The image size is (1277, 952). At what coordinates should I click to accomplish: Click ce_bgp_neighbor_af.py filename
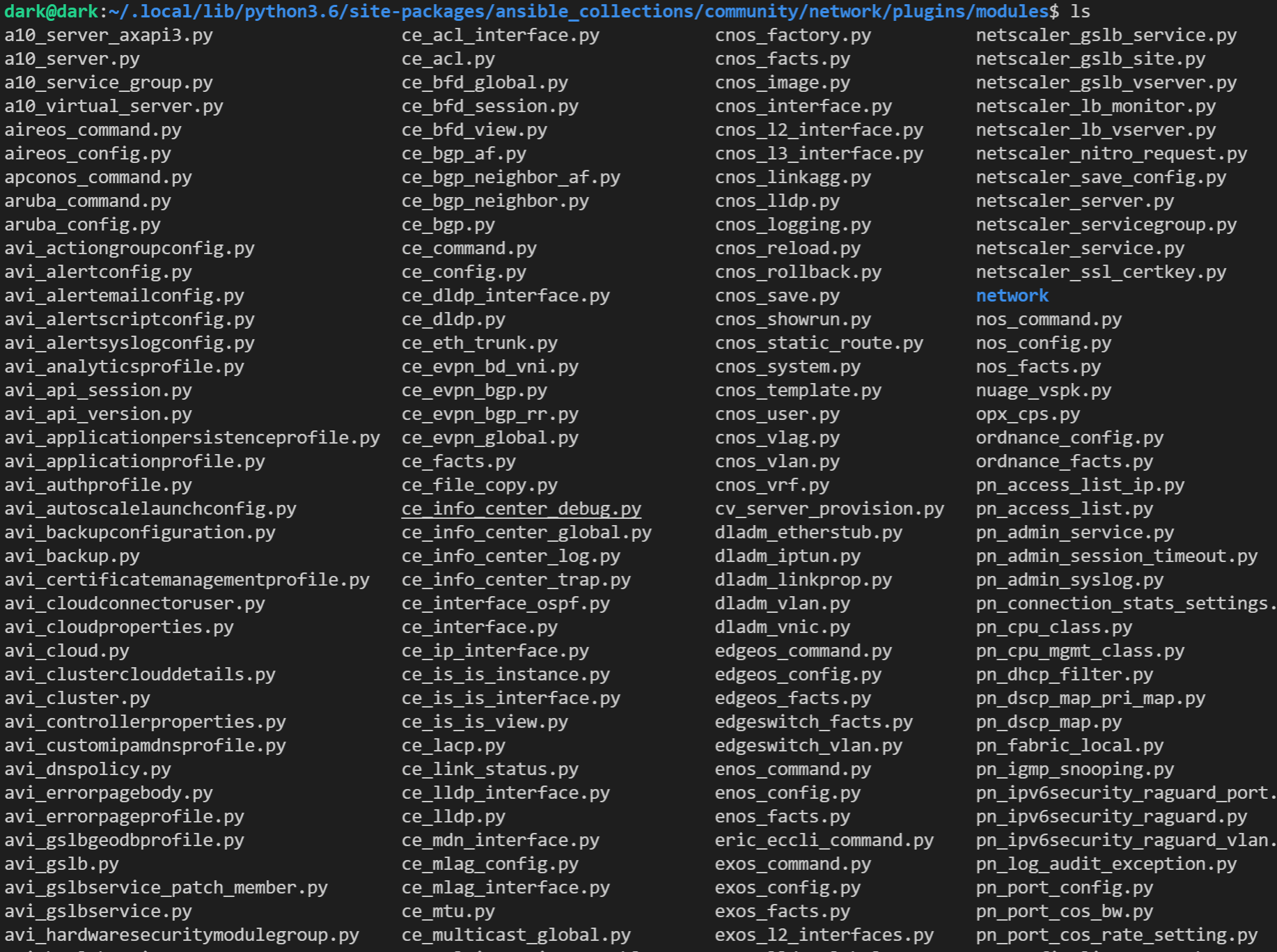[x=511, y=177]
